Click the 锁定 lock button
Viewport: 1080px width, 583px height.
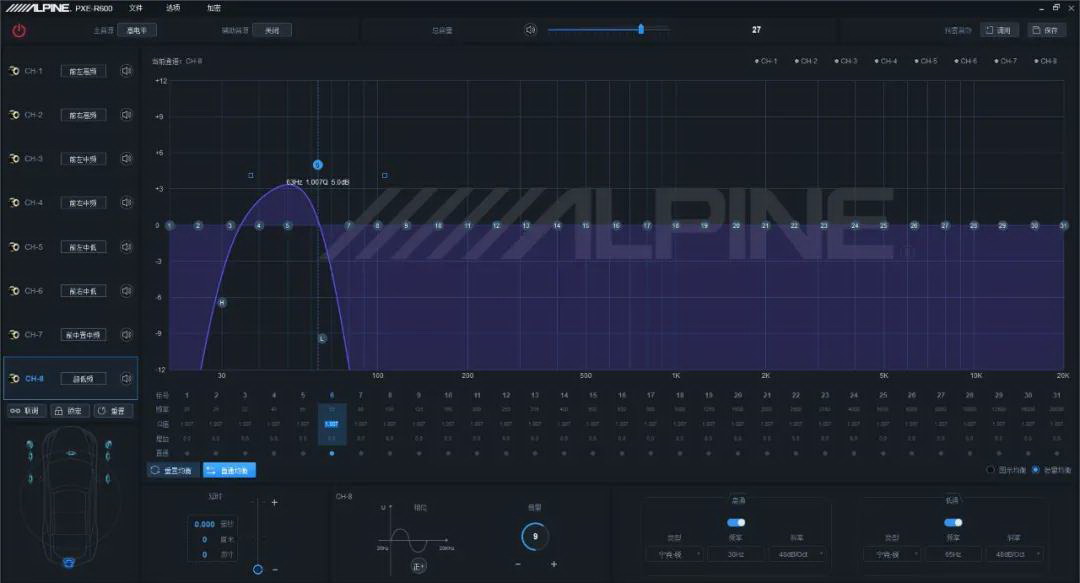pos(69,411)
